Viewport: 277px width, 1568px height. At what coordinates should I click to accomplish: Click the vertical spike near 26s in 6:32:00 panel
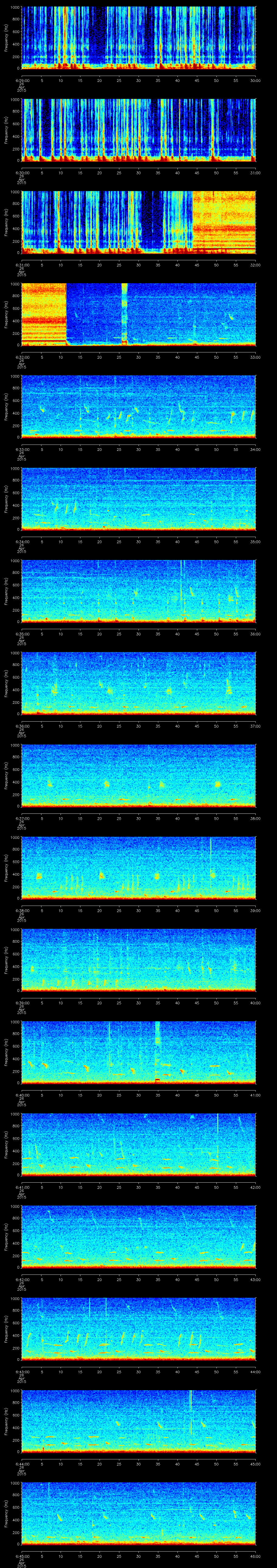(x=125, y=315)
